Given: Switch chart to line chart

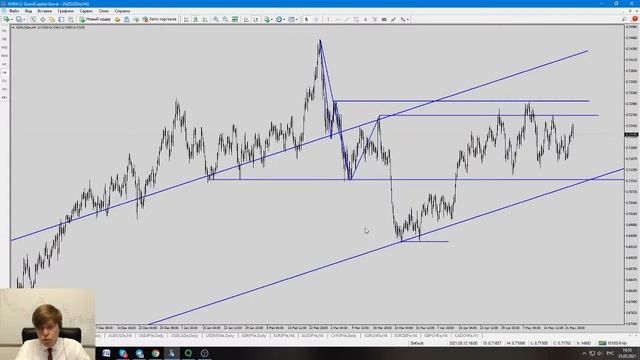Looking at the screenshot, I should click(x=205, y=19).
